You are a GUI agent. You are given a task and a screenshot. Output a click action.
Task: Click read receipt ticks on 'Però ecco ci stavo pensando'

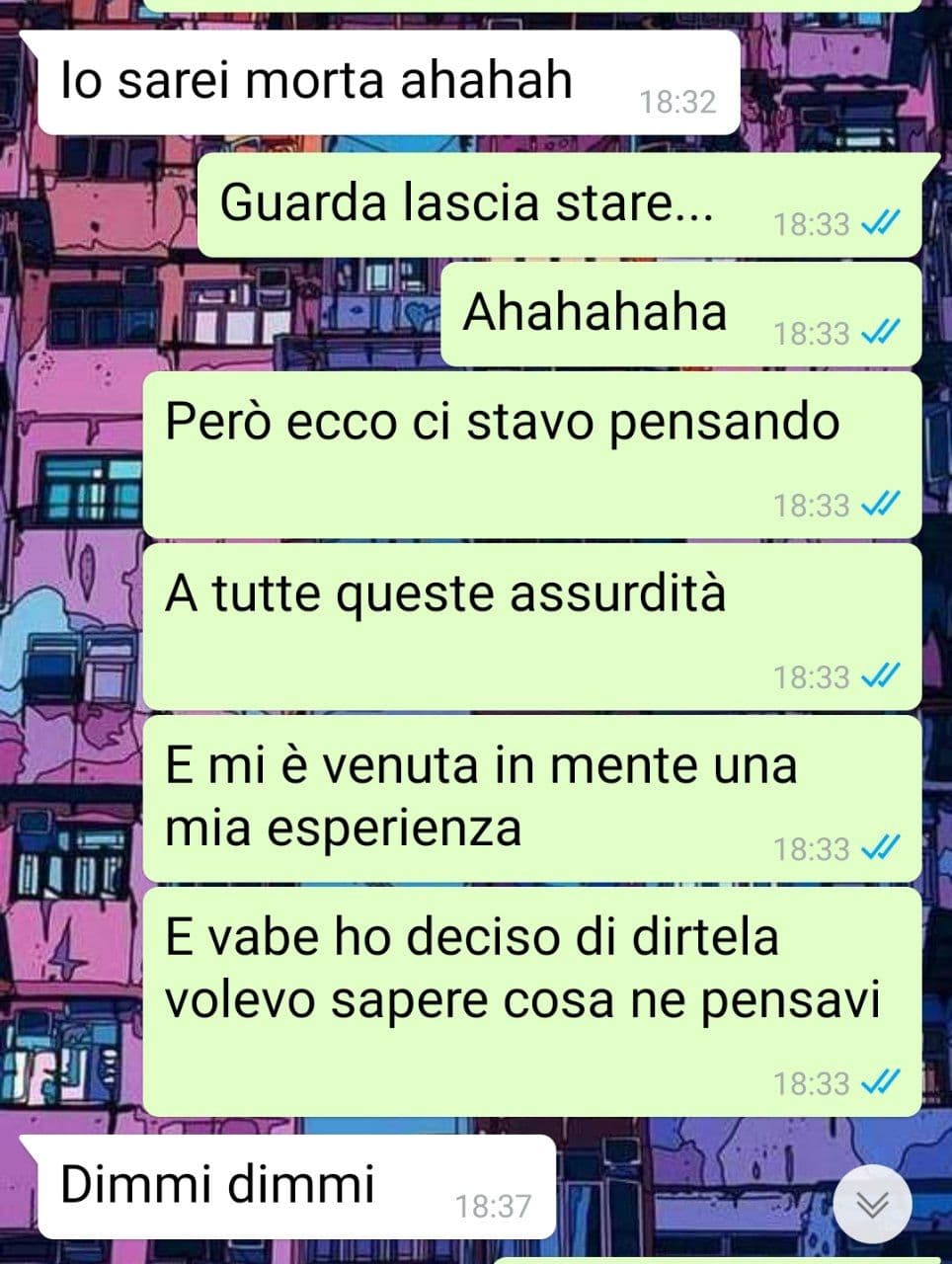tap(880, 506)
